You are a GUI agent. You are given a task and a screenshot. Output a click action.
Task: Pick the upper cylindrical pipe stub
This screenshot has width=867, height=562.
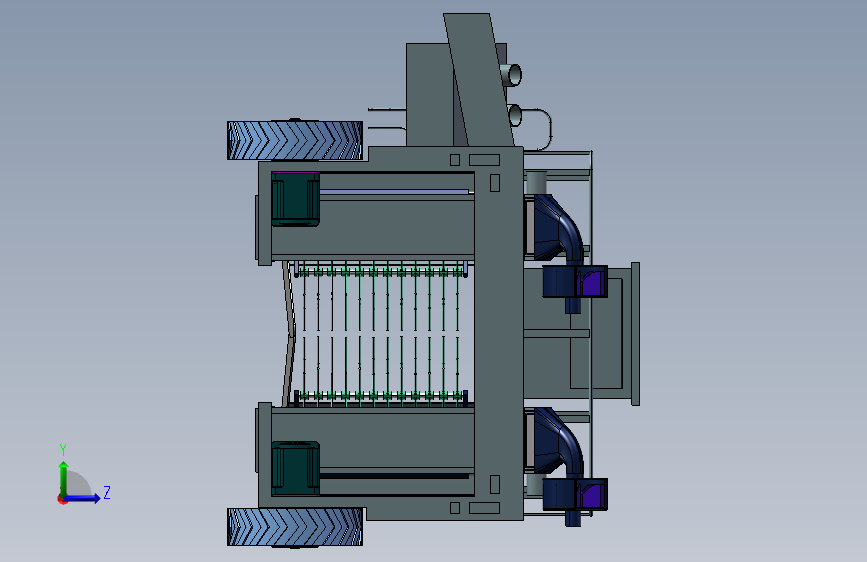510,75
